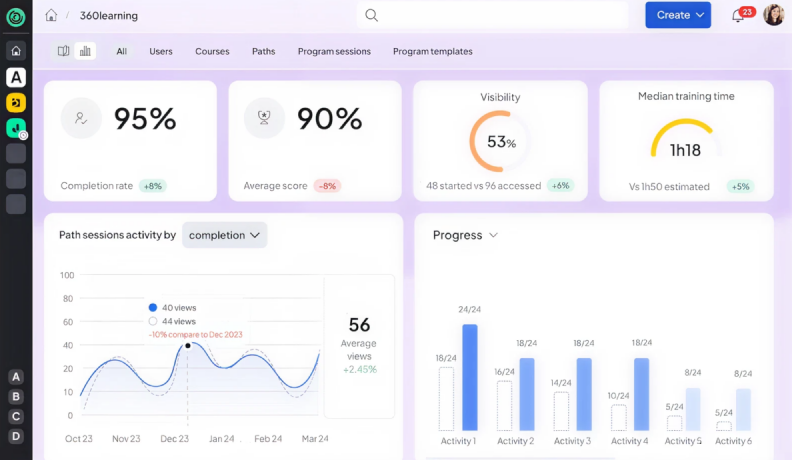792x460 pixels.
Task: Click the -8% average score badge
Action: (327, 186)
